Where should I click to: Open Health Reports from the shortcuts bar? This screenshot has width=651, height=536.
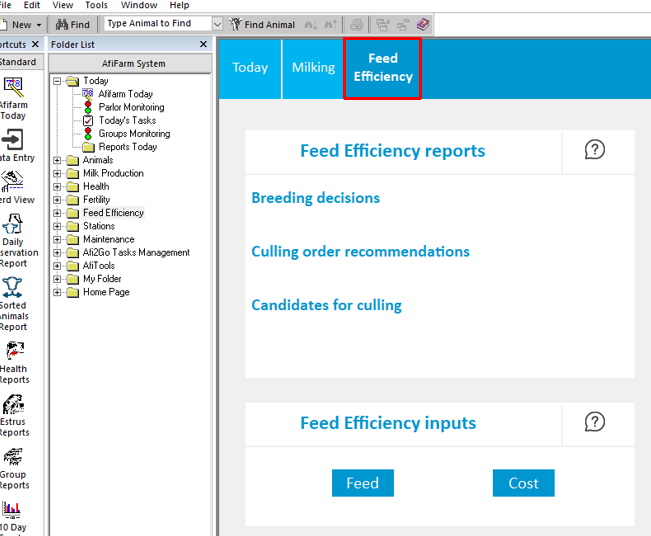[x=14, y=352]
